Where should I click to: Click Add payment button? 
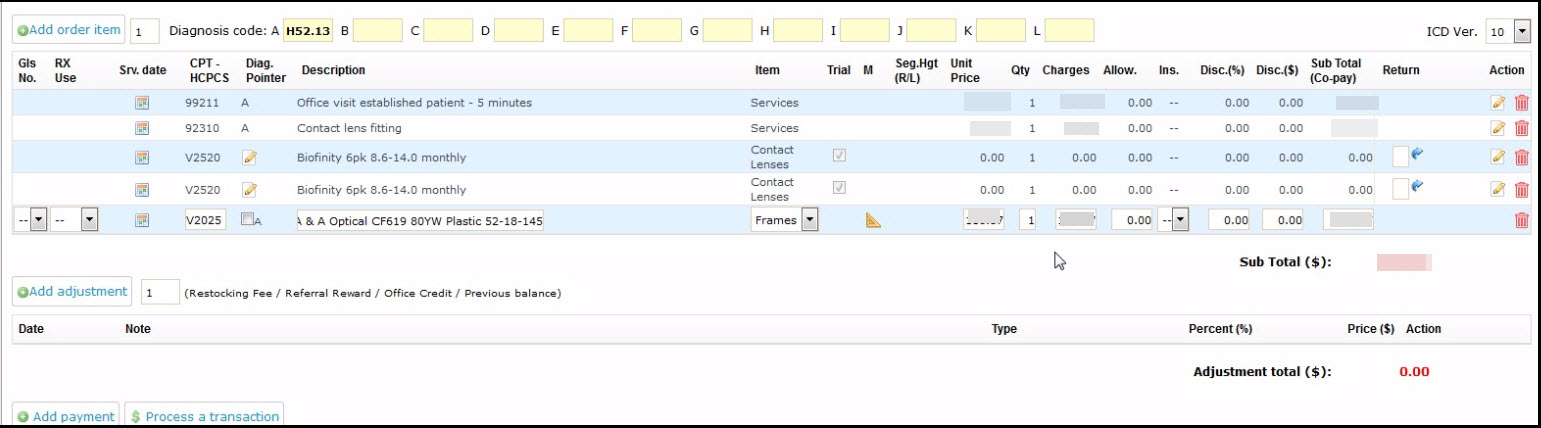[x=65, y=415]
